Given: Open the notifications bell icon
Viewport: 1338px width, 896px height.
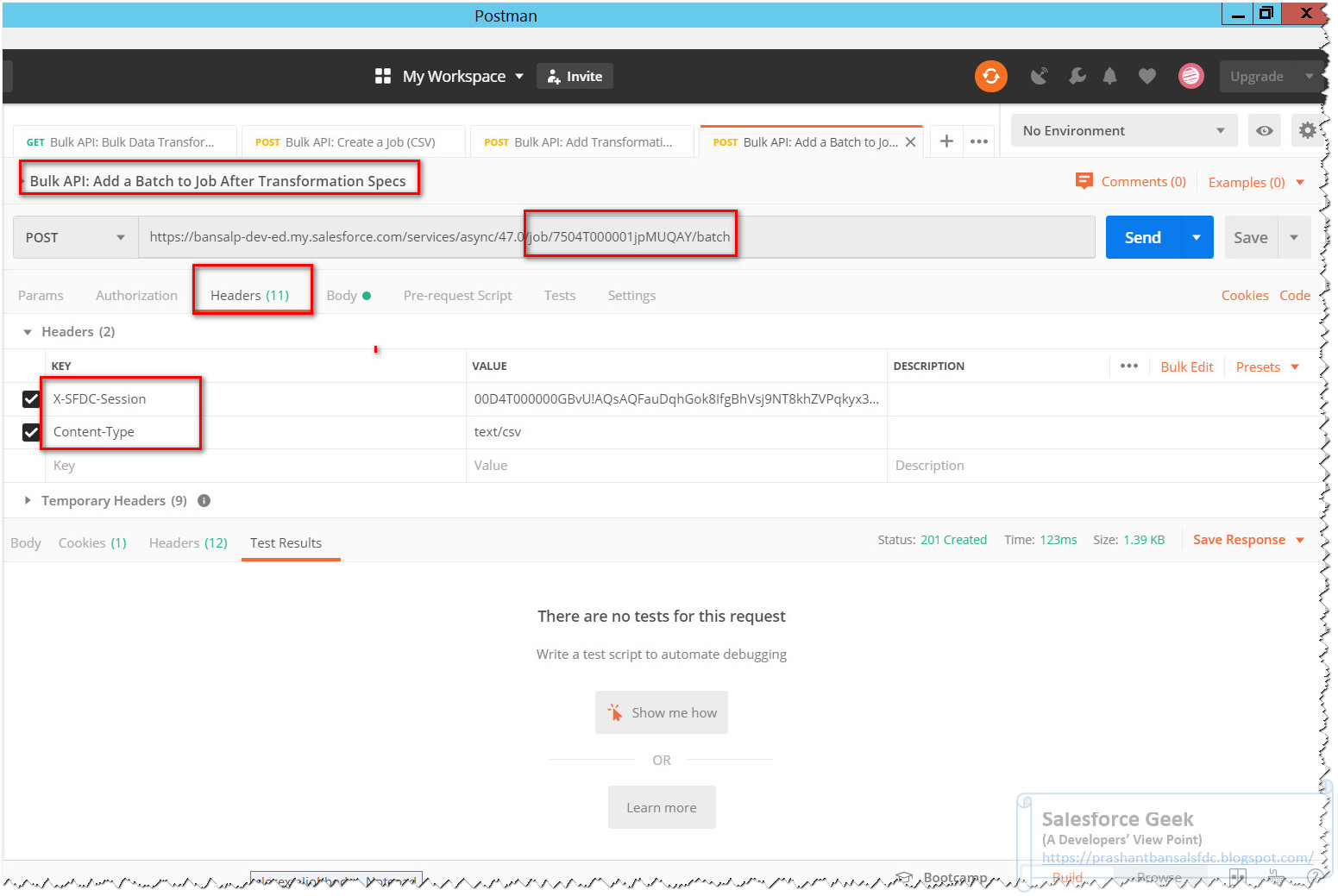Looking at the screenshot, I should 1109,76.
